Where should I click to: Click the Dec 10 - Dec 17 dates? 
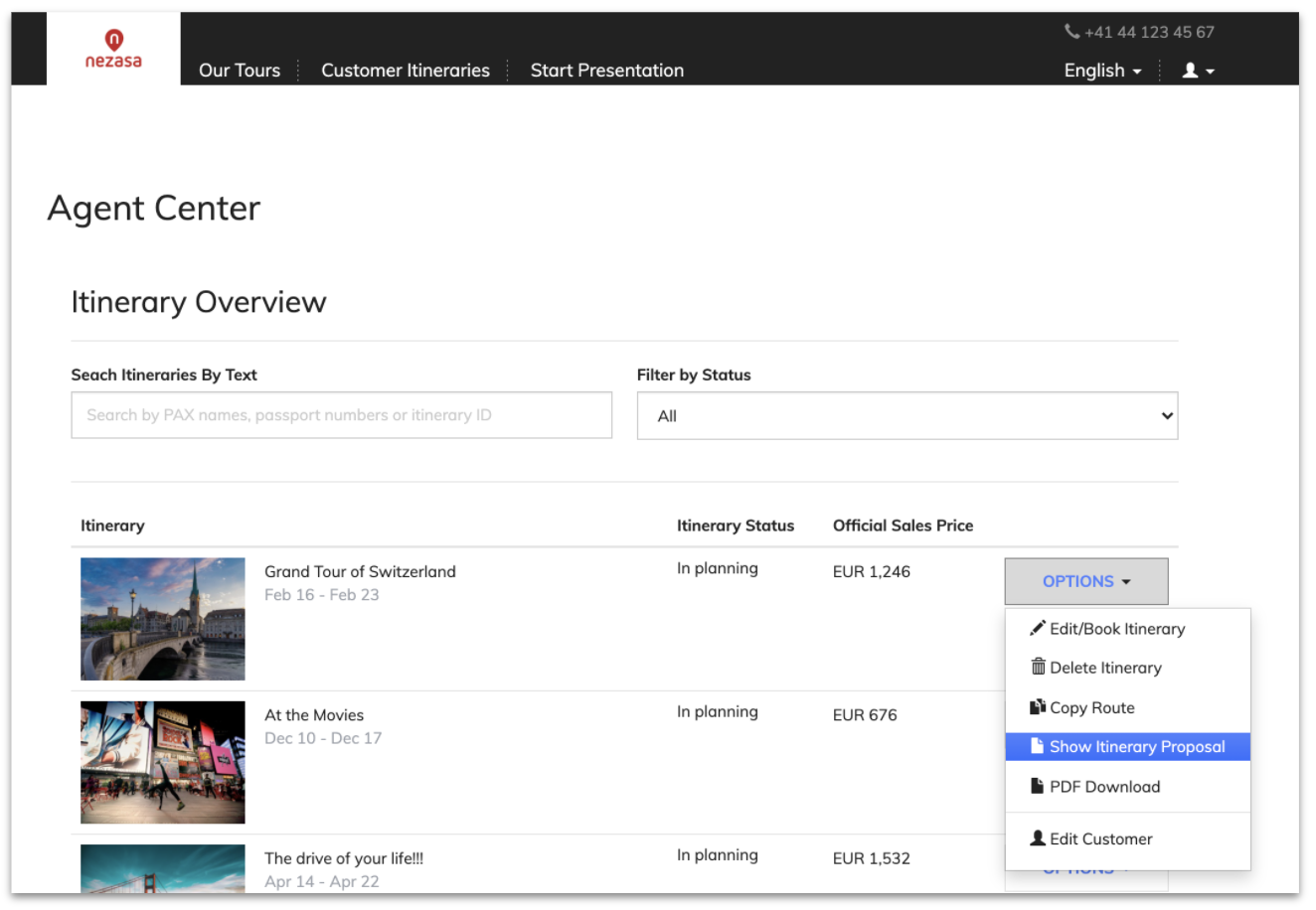pyautogui.click(x=323, y=737)
